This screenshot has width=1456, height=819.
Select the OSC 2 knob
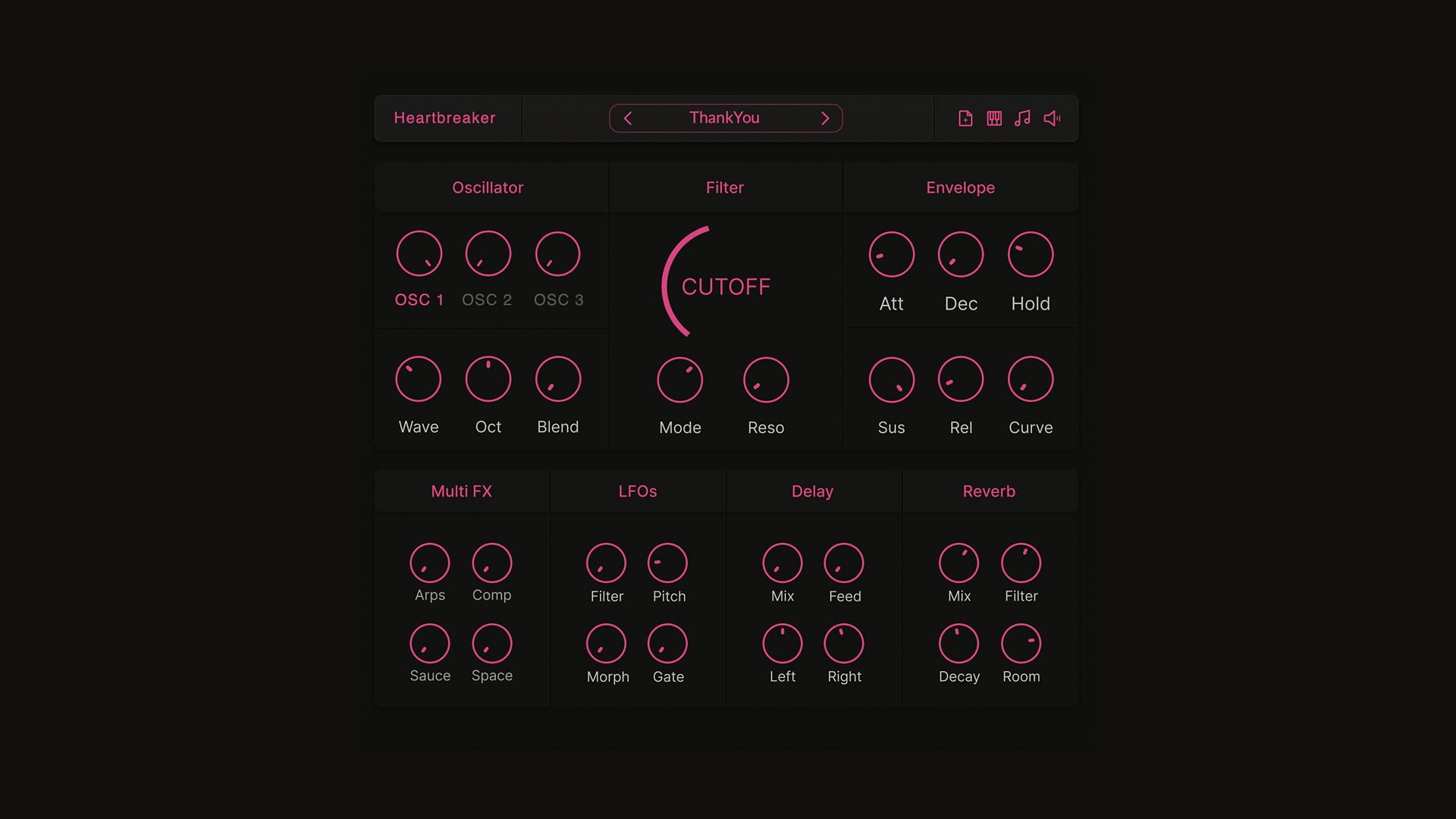(488, 253)
